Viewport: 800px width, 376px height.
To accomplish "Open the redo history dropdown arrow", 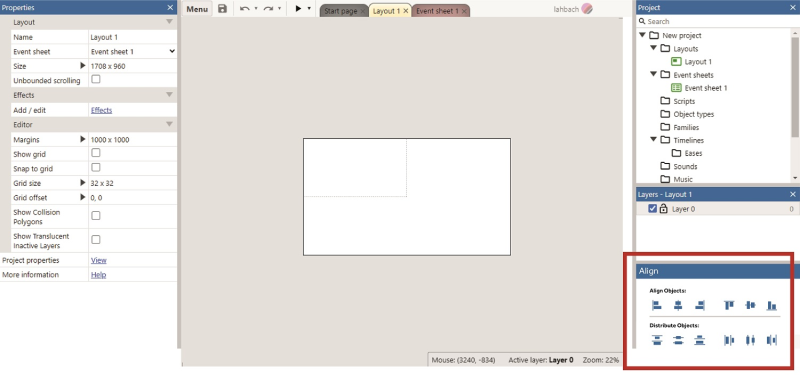I will (x=279, y=9).
